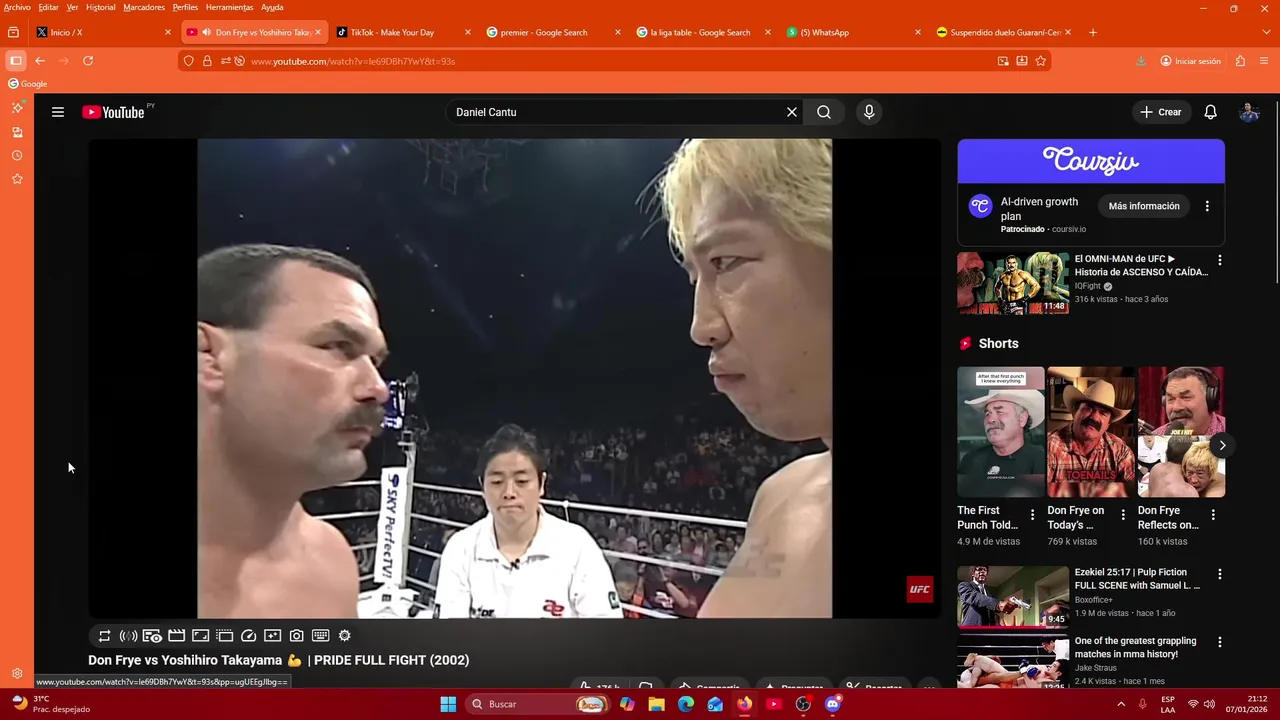Open the Historial menu

(x=100, y=7)
